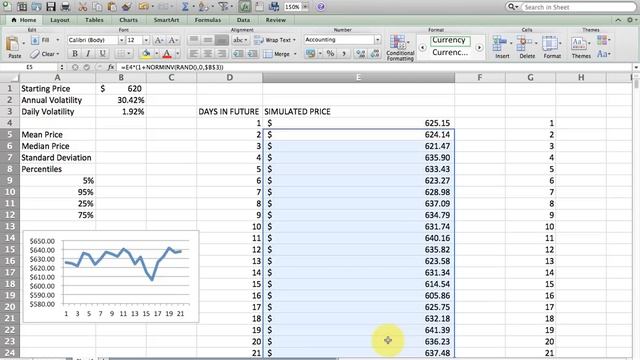Switch to the Charts ribbon tab

(x=128, y=20)
